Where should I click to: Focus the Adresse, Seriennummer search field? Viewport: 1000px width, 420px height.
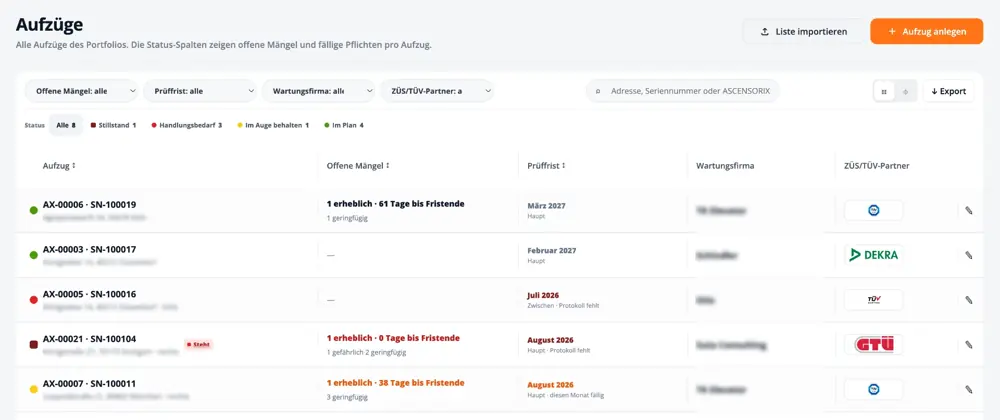pos(682,91)
